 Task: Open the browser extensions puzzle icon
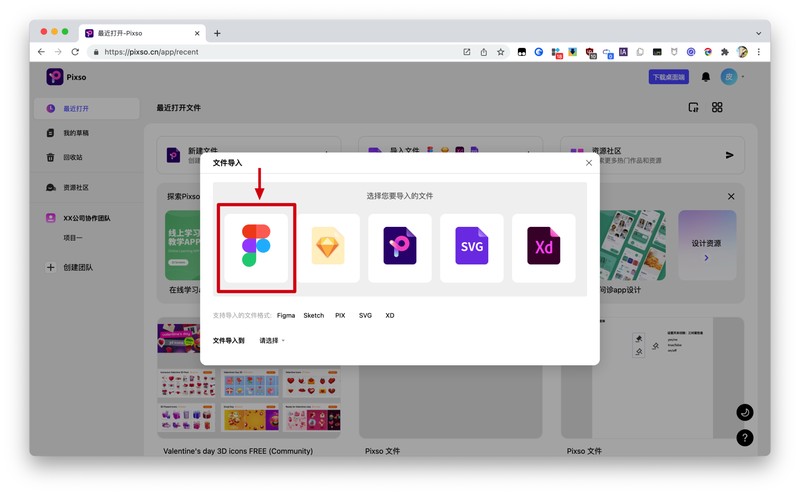coord(724,52)
